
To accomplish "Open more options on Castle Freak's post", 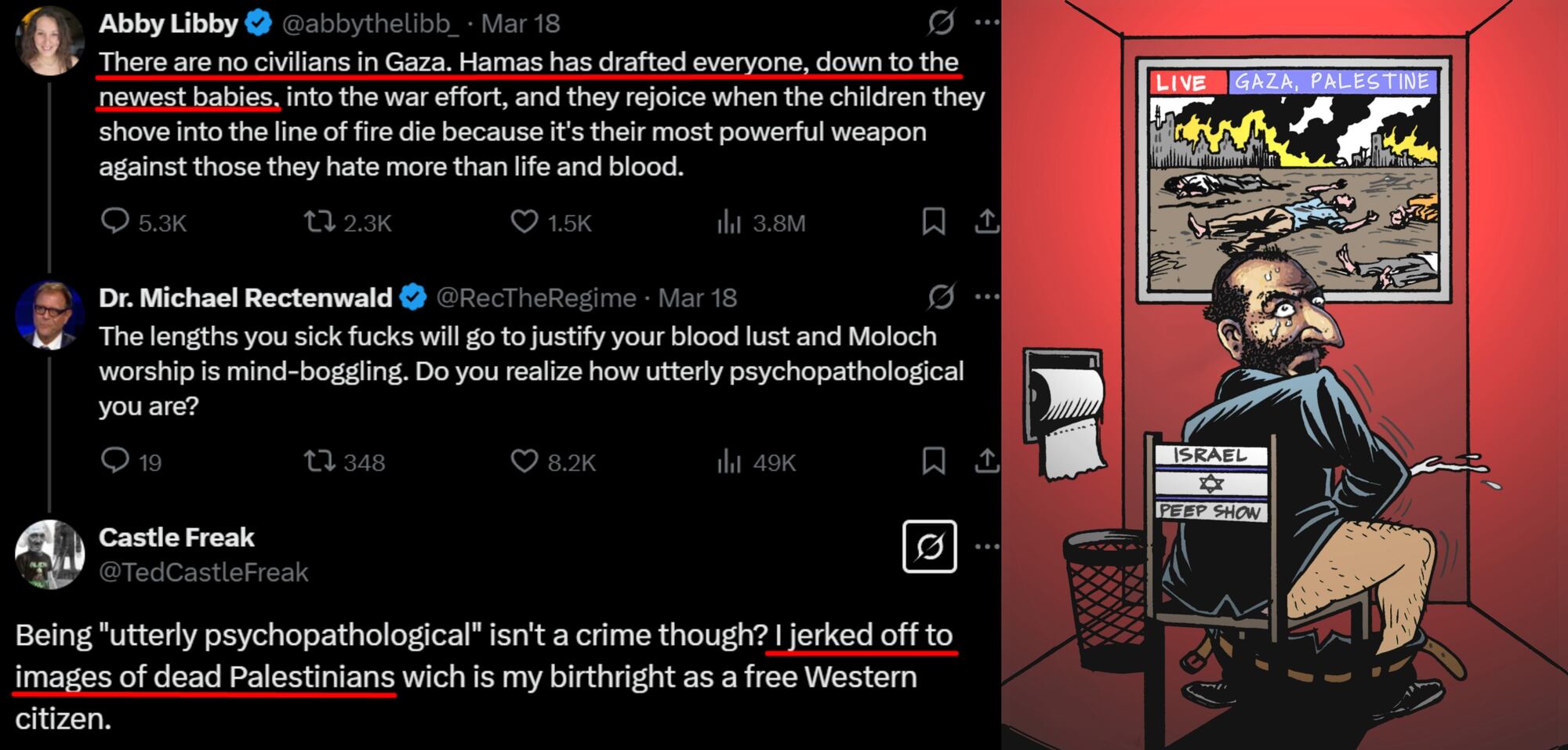I will pyautogui.click(x=986, y=546).
